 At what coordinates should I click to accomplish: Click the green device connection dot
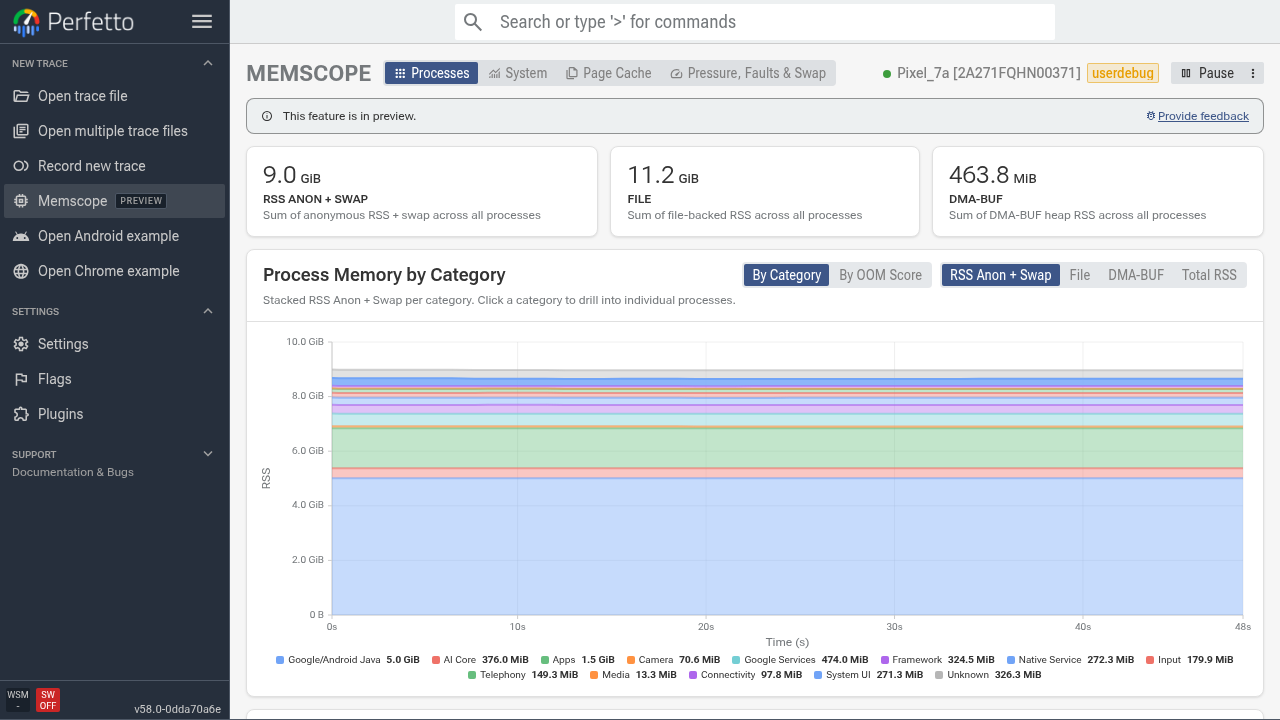(x=887, y=74)
